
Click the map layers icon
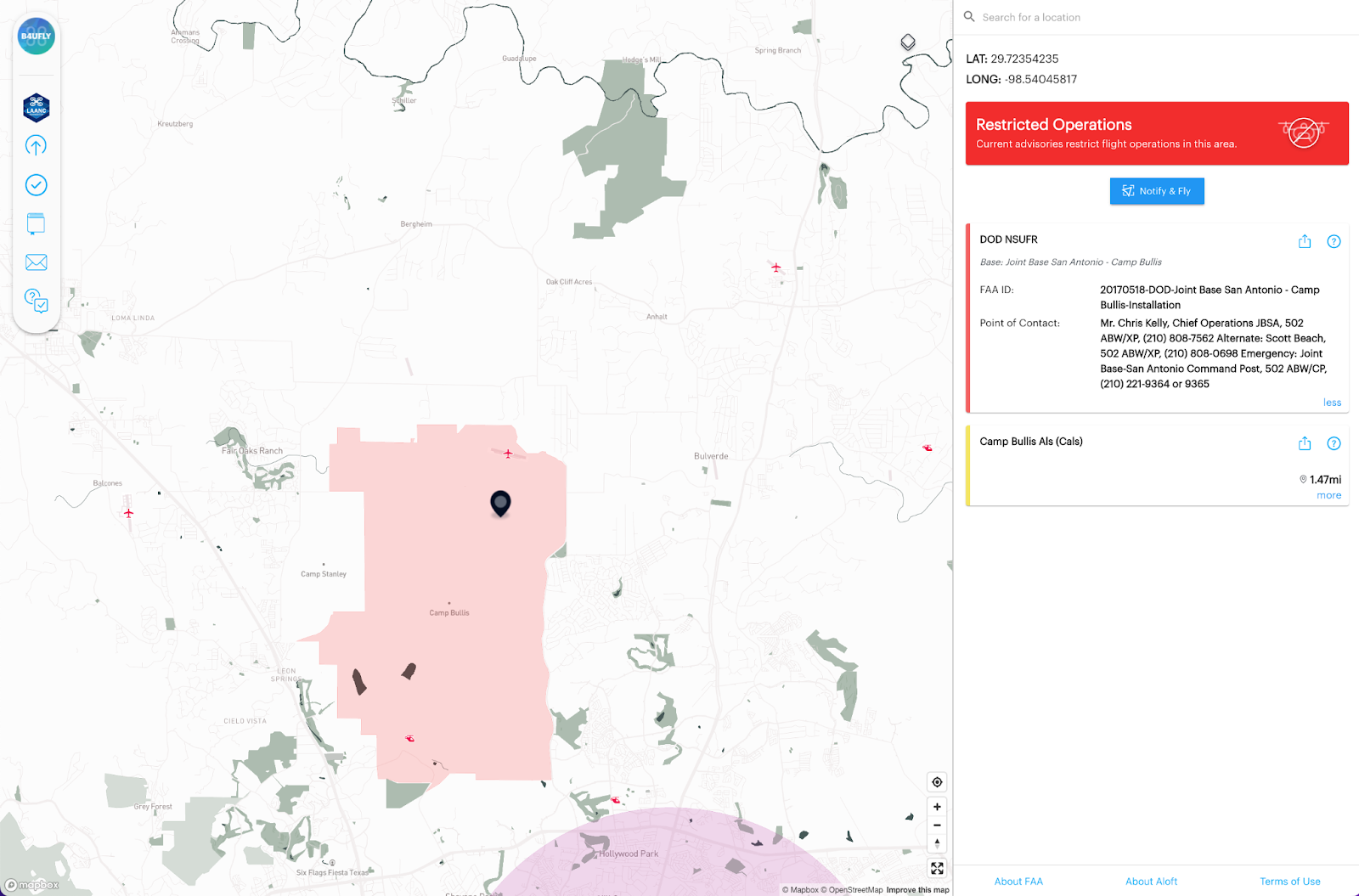[x=908, y=42]
